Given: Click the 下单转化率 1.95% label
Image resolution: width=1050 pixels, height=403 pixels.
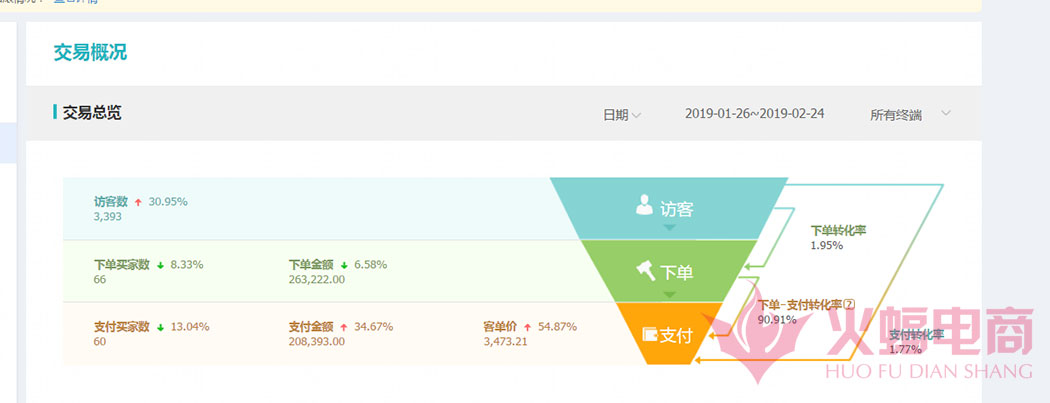Looking at the screenshot, I should pos(838,237).
